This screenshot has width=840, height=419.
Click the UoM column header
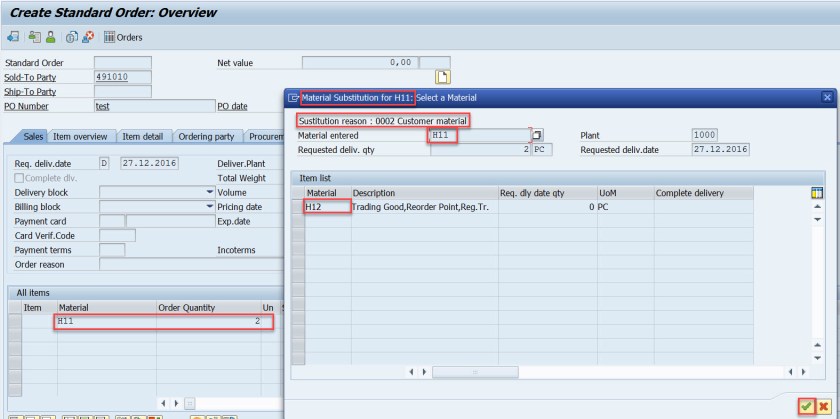coord(626,193)
